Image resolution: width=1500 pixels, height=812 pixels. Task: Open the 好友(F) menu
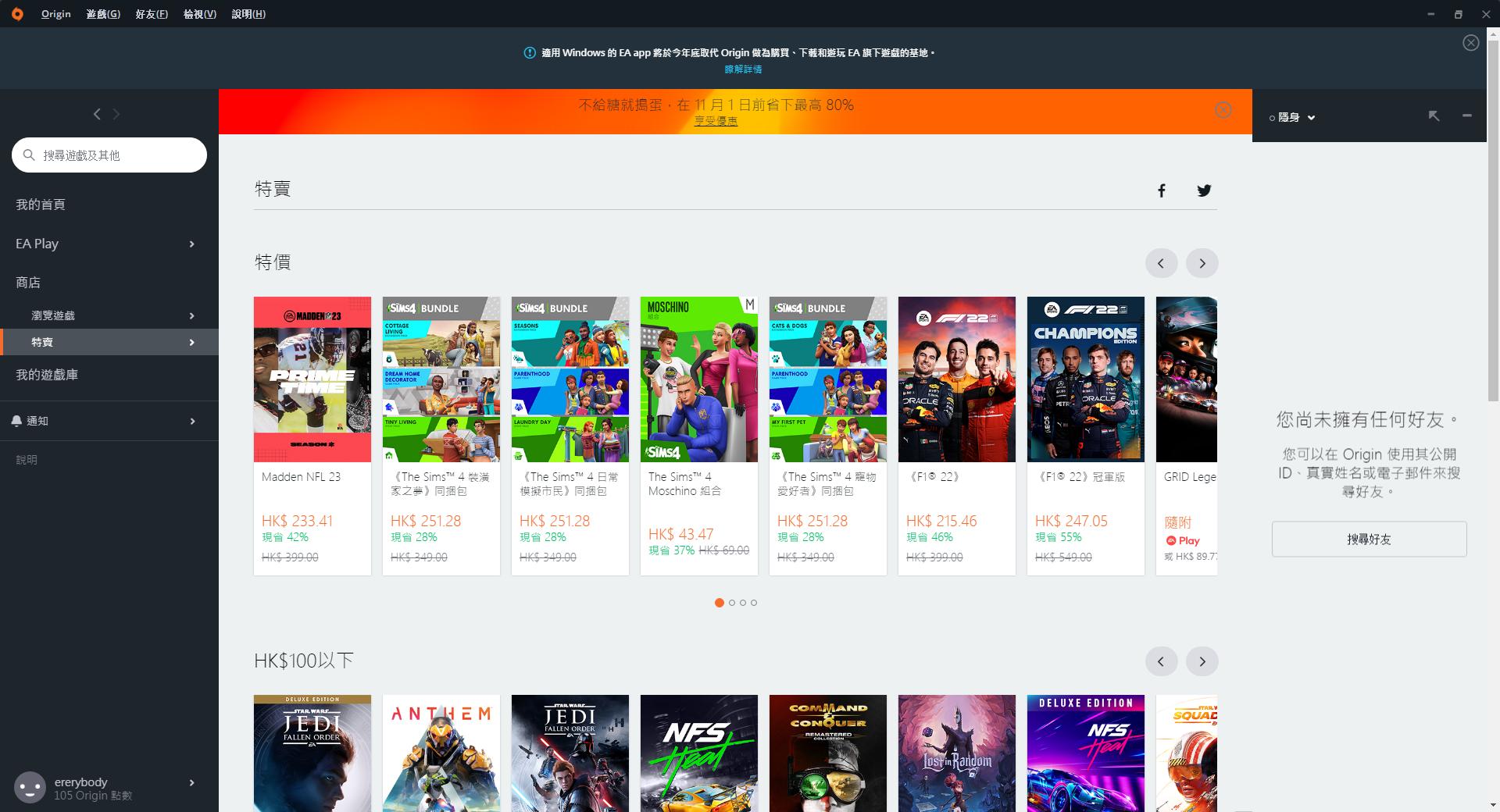[152, 14]
